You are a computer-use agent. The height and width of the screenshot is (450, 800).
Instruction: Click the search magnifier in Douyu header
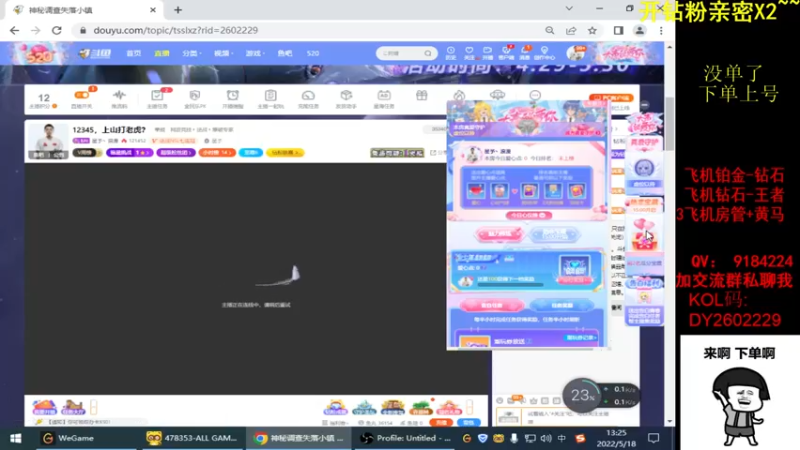428,53
